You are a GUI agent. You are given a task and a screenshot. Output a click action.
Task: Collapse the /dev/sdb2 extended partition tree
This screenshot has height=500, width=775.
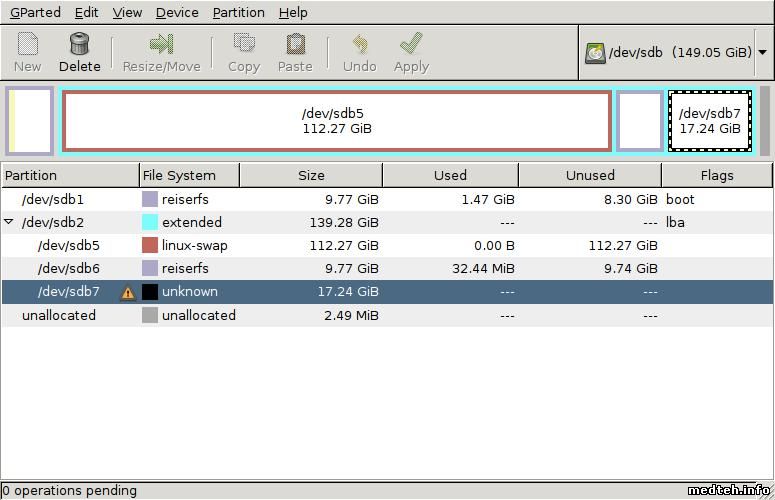(9, 222)
